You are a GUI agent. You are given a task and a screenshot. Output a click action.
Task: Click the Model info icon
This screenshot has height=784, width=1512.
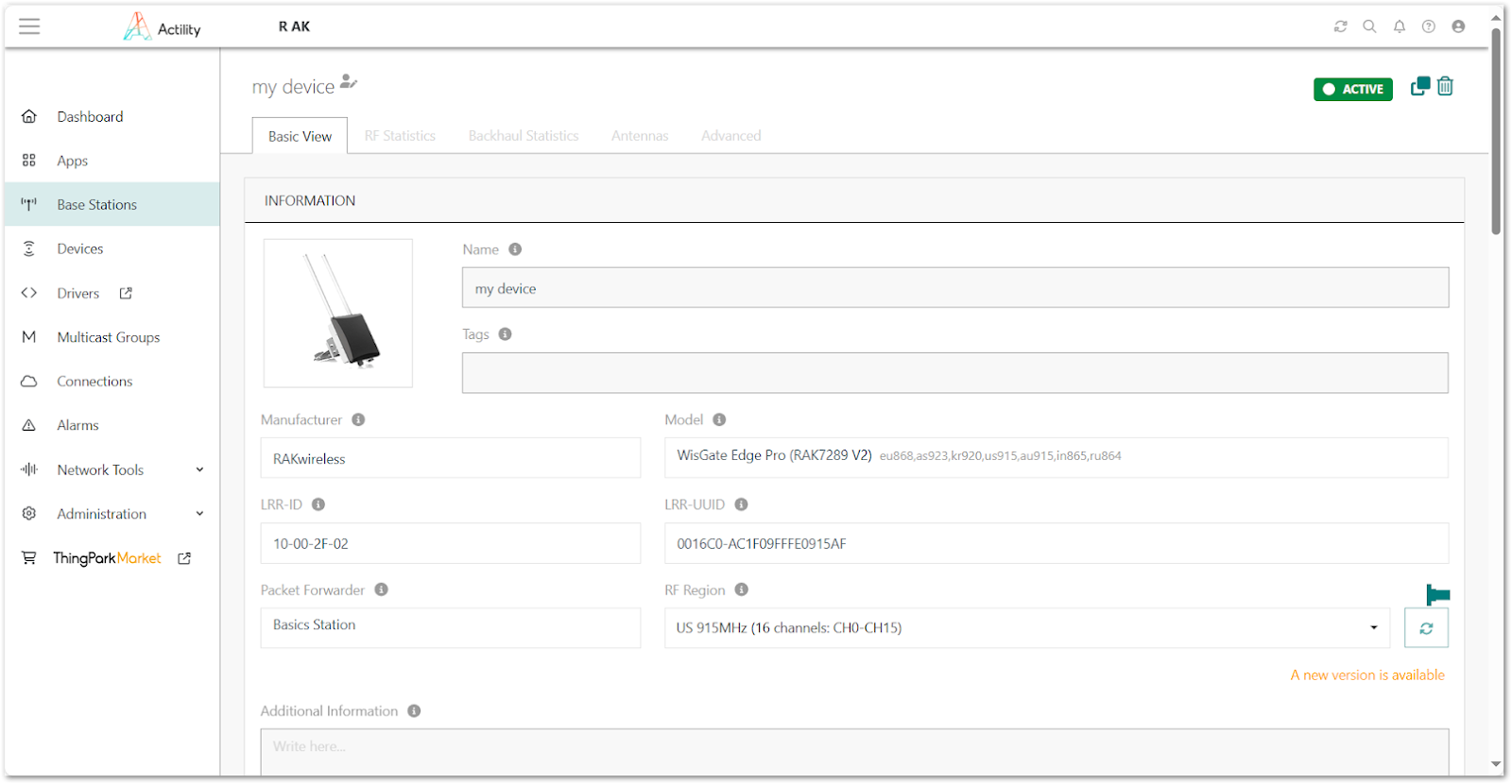[x=719, y=419]
